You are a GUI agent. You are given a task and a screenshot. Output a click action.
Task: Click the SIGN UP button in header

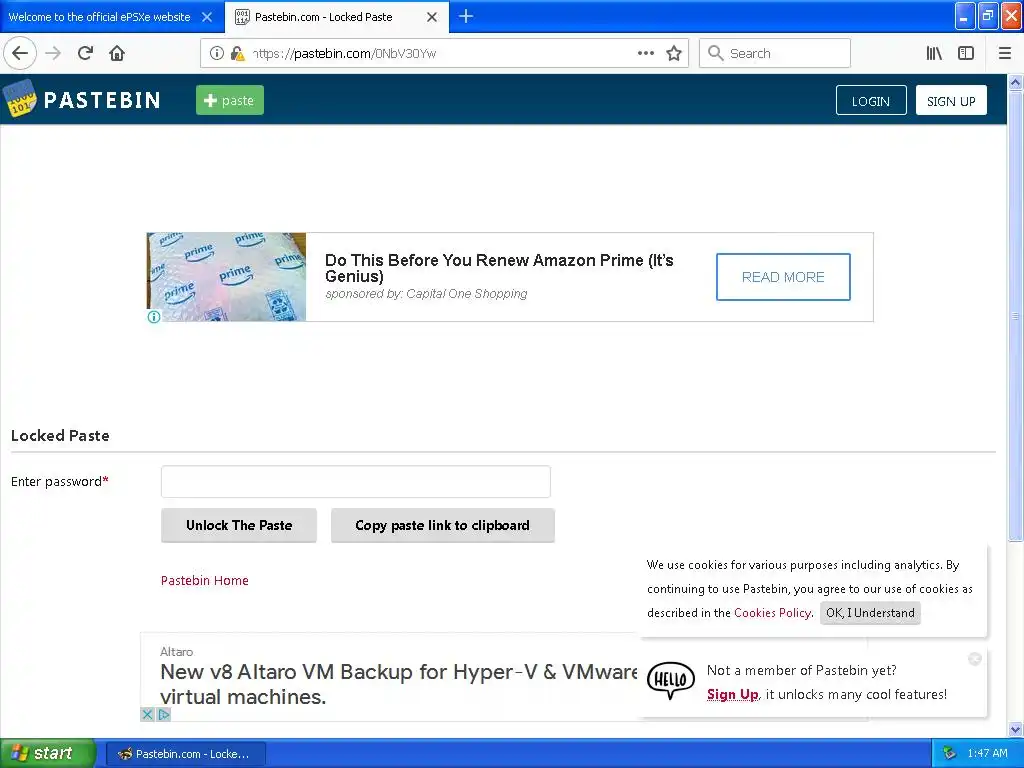[x=951, y=101]
